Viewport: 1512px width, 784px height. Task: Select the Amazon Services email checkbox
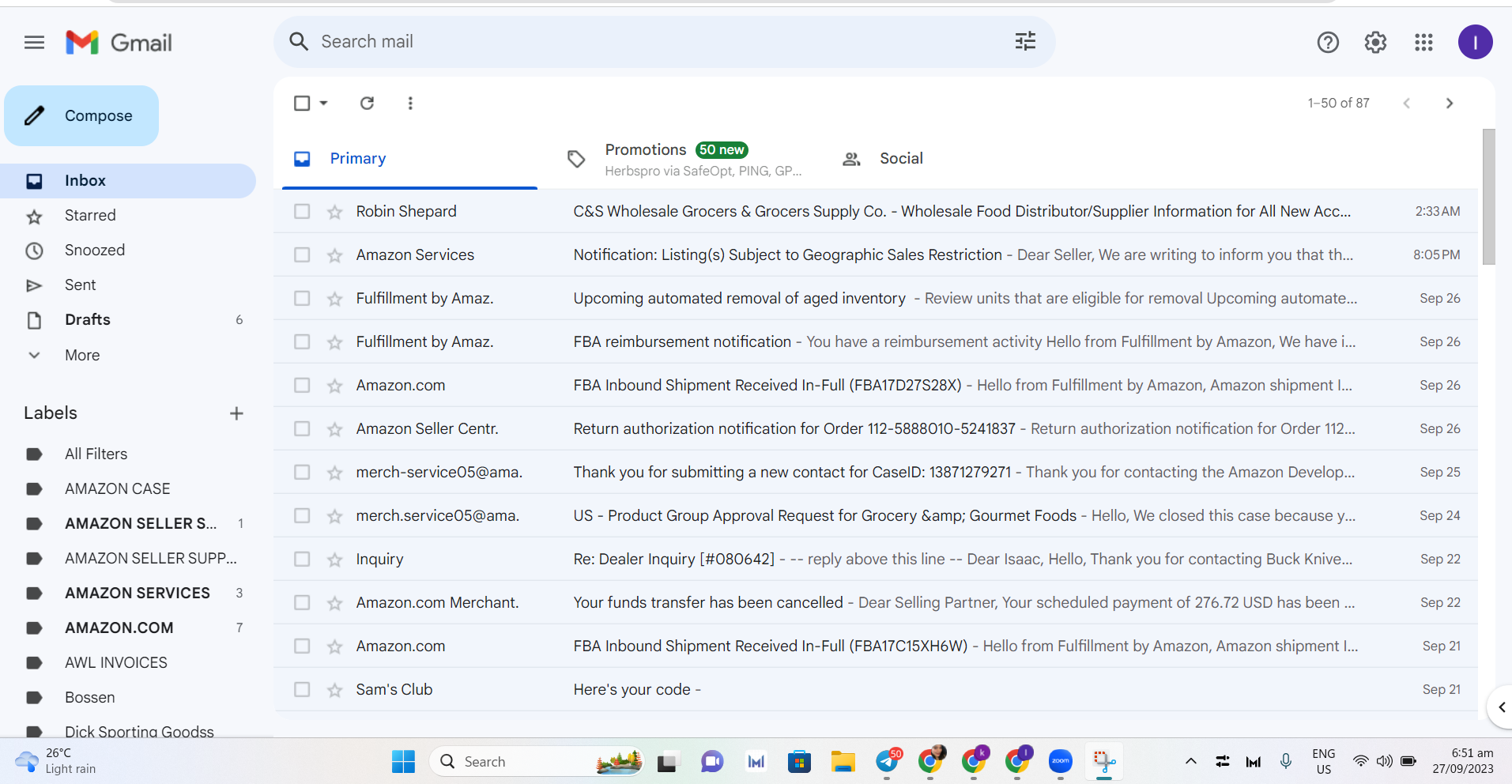point(302,255)
